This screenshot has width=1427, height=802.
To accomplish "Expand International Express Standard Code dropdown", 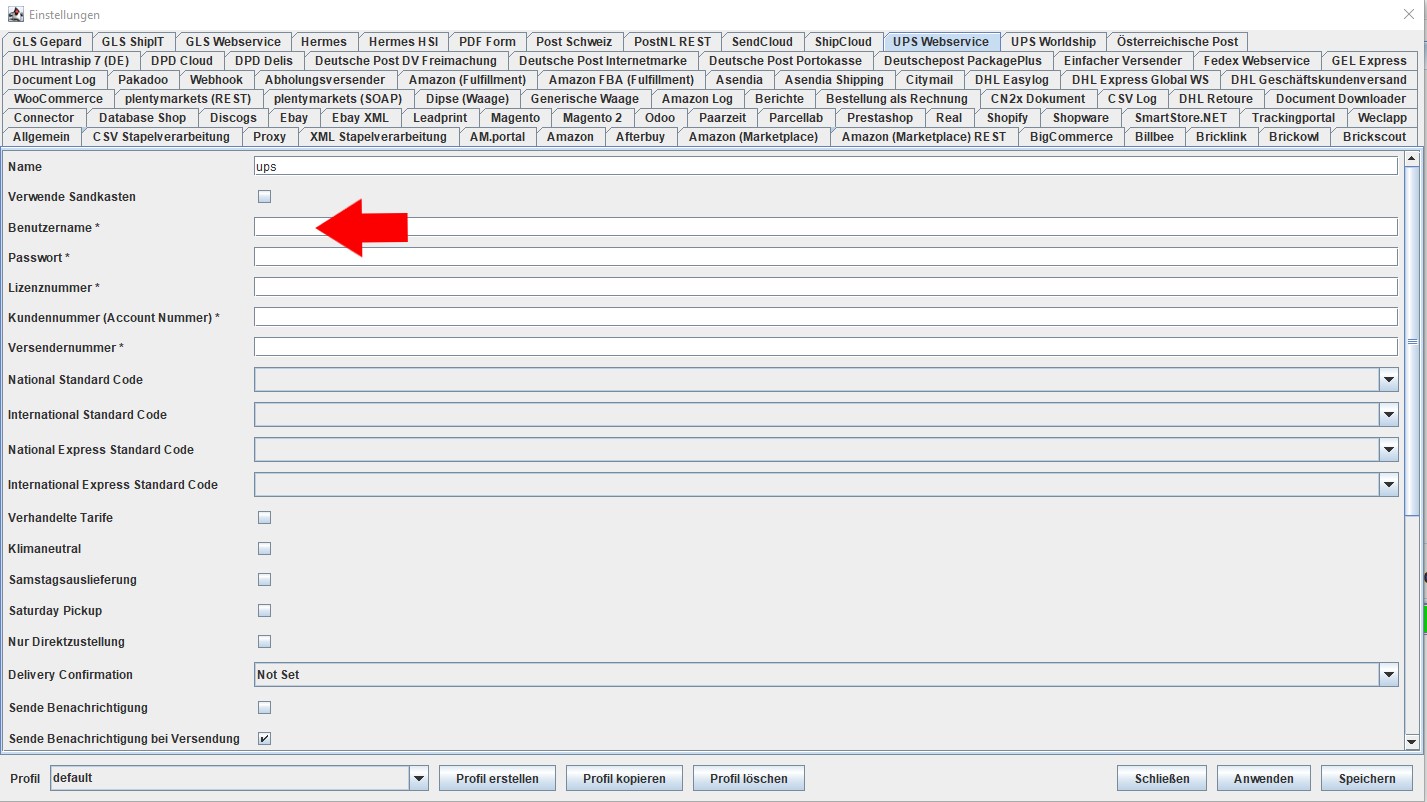I will pos(1388,485).
